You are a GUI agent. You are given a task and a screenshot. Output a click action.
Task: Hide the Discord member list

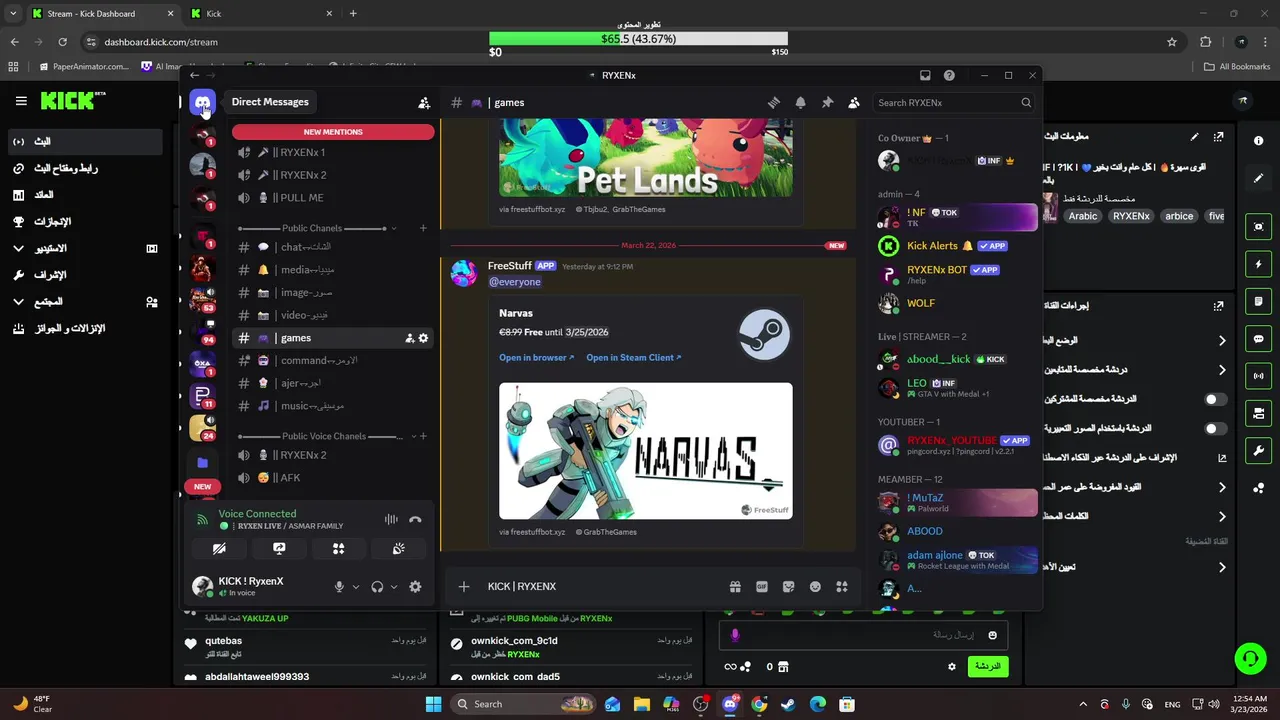(x=854, y=102)
